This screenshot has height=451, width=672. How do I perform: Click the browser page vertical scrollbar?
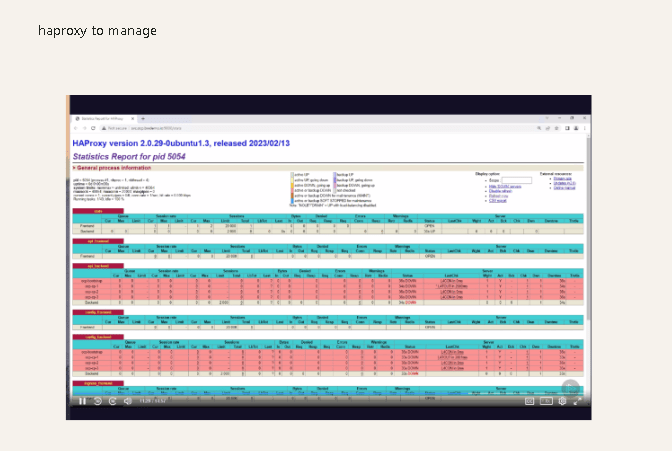click(589, 227)
